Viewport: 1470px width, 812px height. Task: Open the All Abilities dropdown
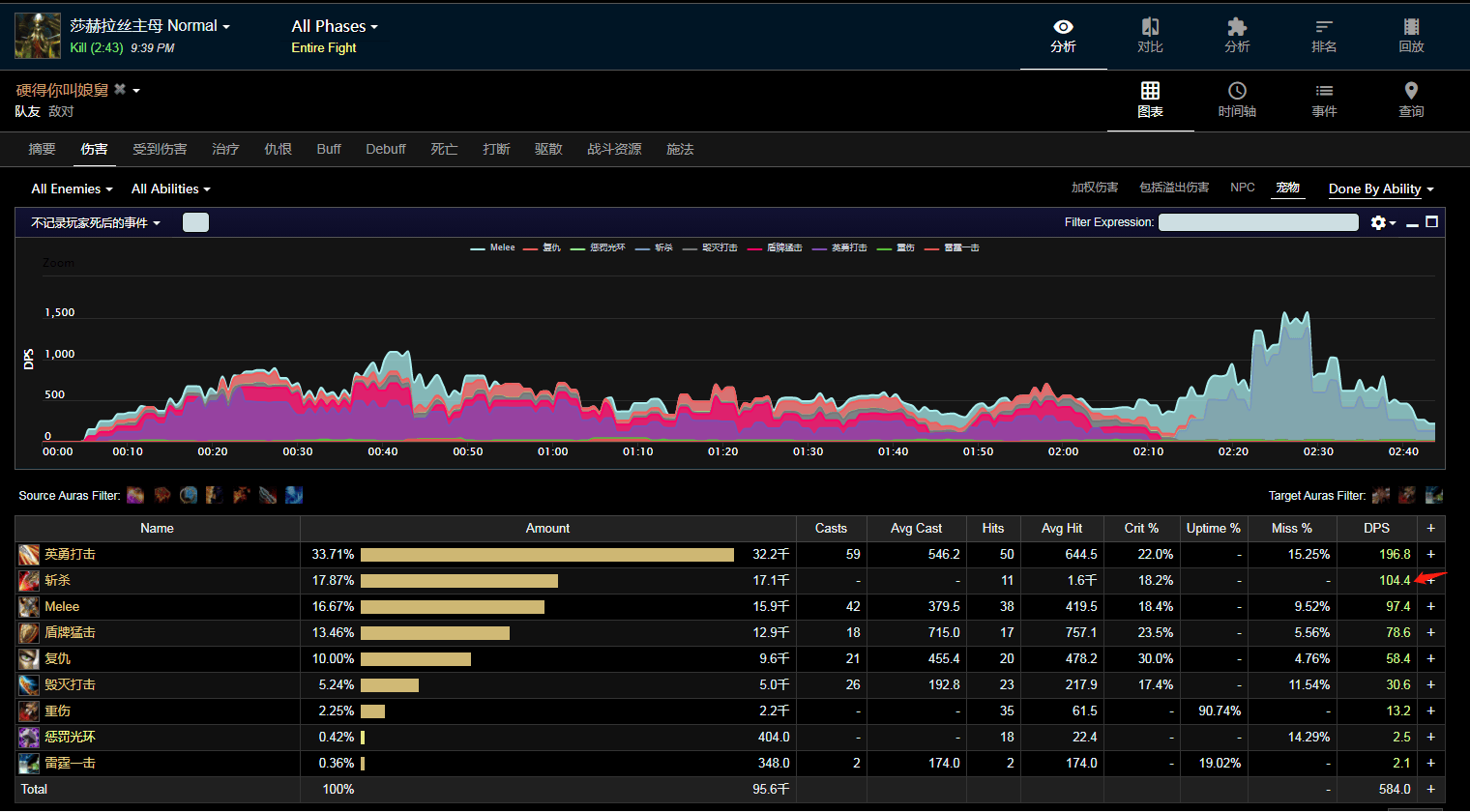[x=170, y=189]
